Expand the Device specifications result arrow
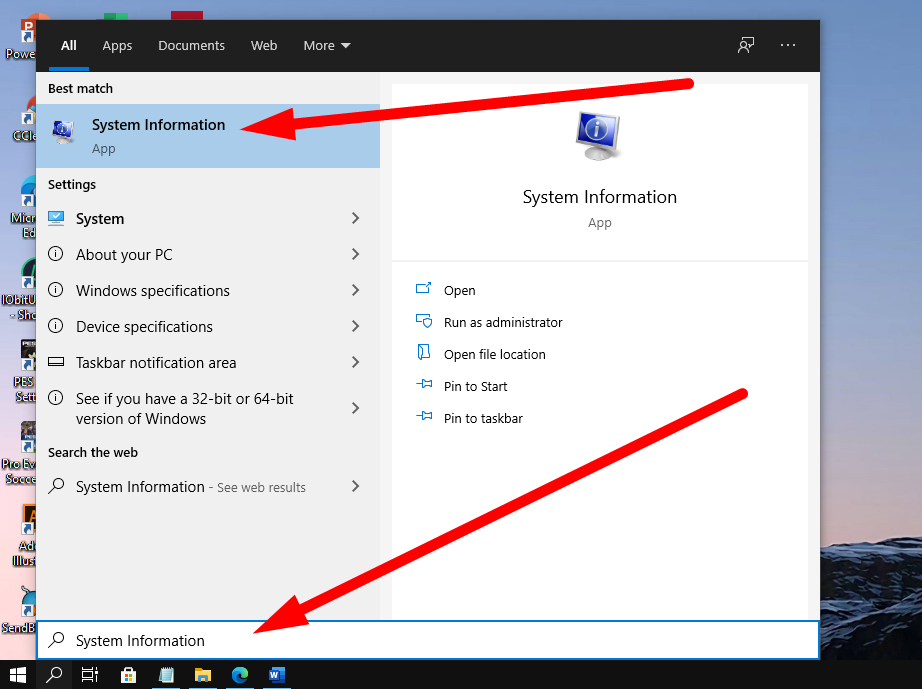The image size is (922, 689). [x=355, y=326]
